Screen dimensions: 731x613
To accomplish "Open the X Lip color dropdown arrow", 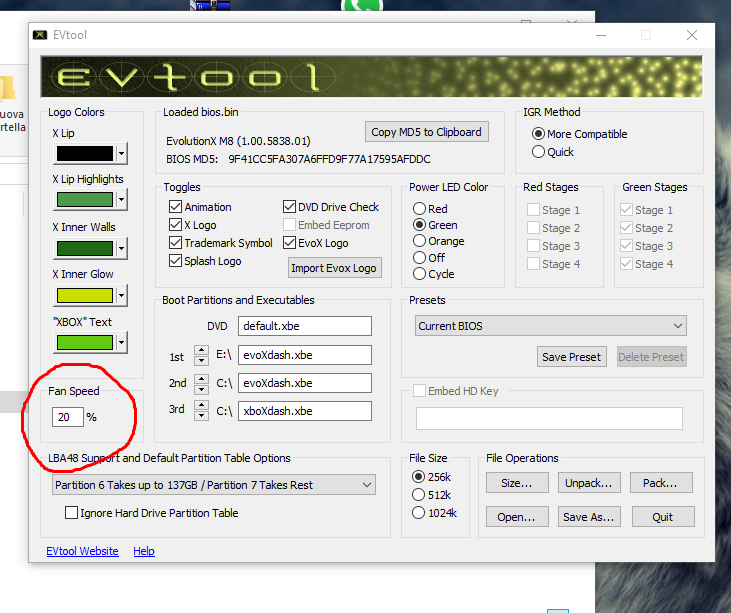I will [121, 153].
